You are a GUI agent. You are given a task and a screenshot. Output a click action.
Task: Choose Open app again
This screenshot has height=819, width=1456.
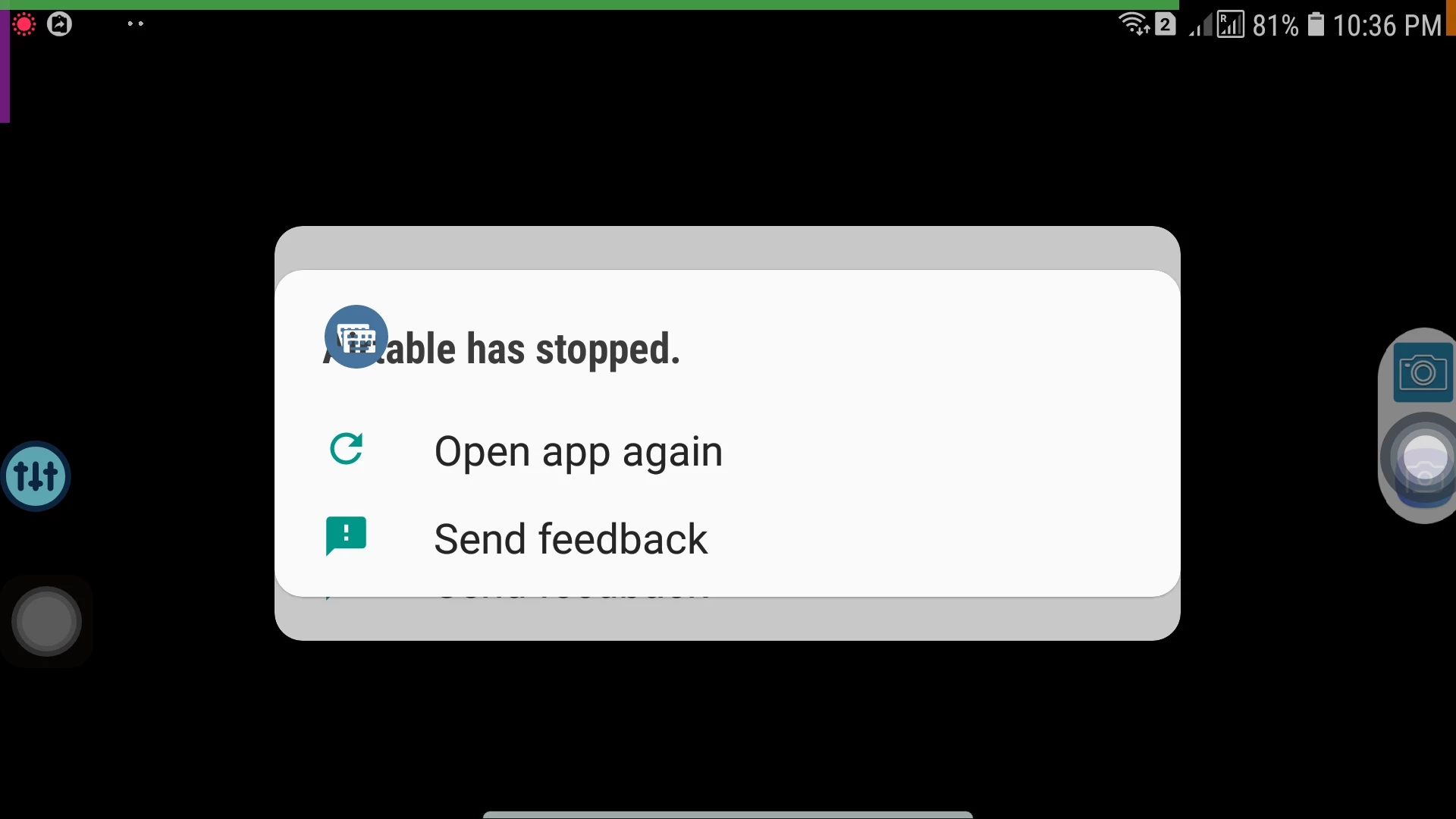(579, 453)
